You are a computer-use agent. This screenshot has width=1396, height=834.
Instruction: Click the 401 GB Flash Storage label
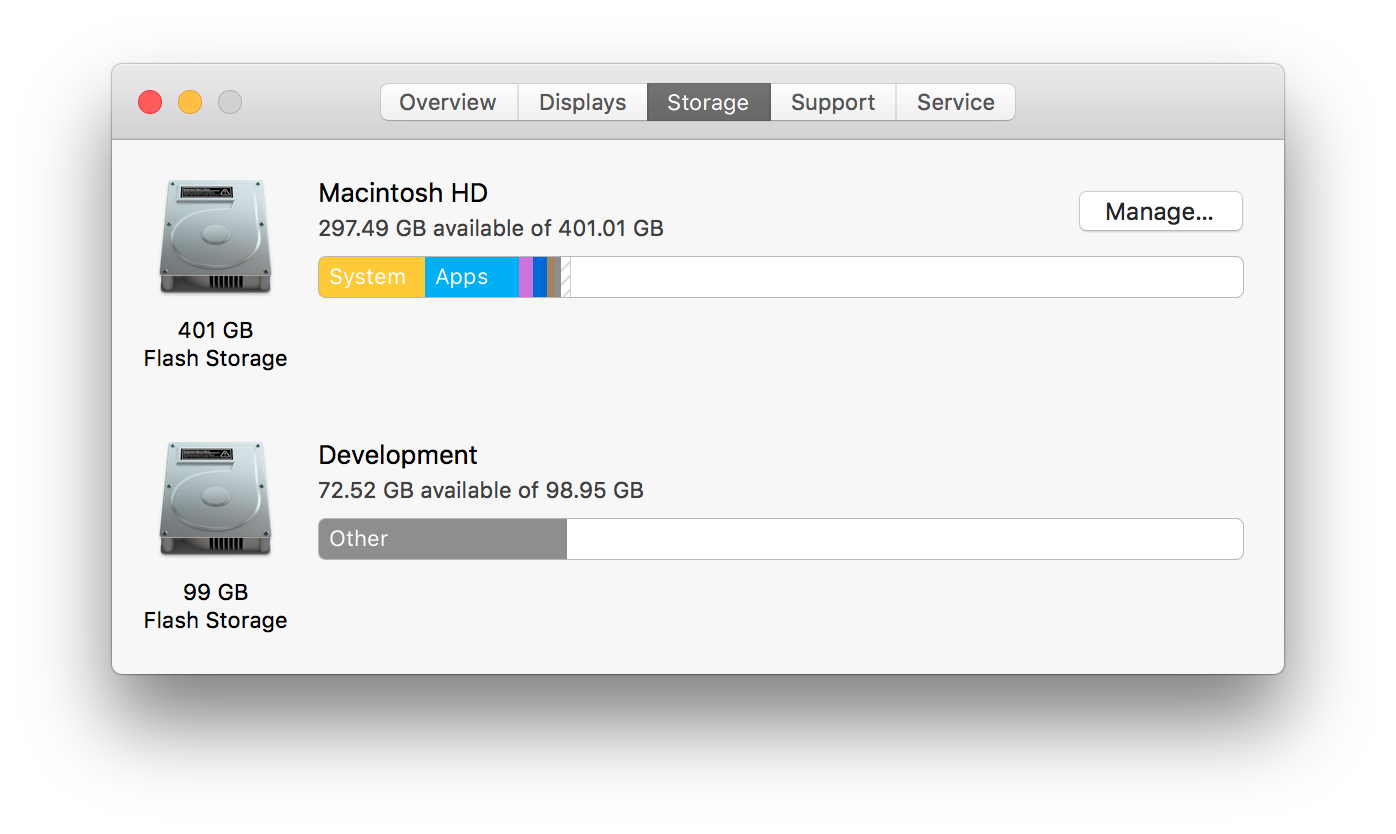click(215, 344)
